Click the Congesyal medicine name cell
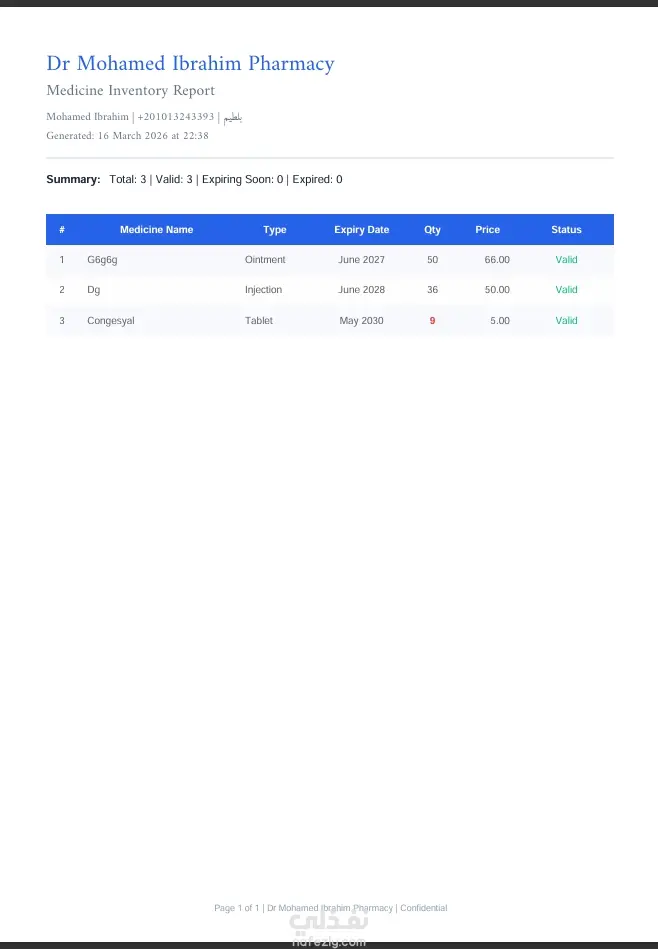 point(110,321)
